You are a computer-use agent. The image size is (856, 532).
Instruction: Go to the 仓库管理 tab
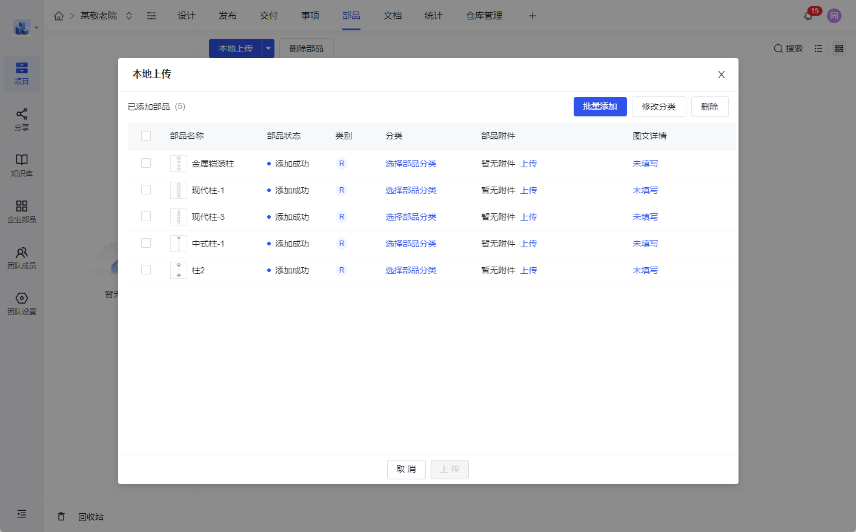(x=484, y=16)
